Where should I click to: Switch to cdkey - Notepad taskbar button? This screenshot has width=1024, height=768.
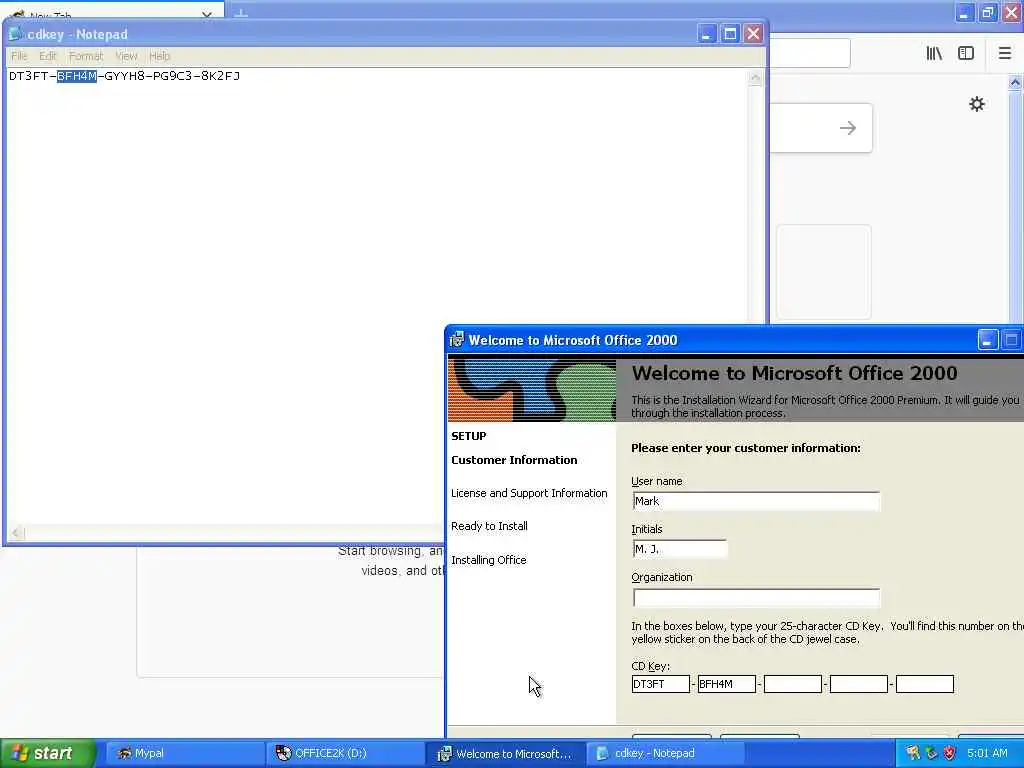(664, 754)
